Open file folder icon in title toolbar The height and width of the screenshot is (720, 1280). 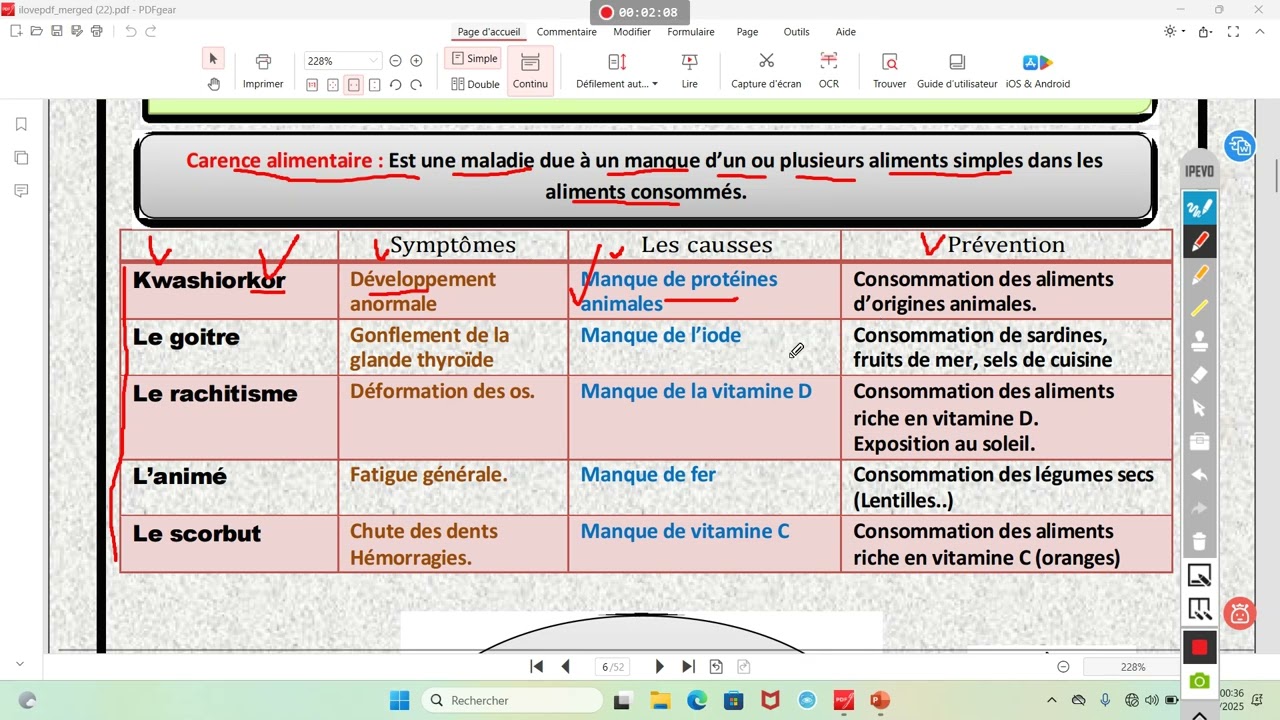pos(36,31)
